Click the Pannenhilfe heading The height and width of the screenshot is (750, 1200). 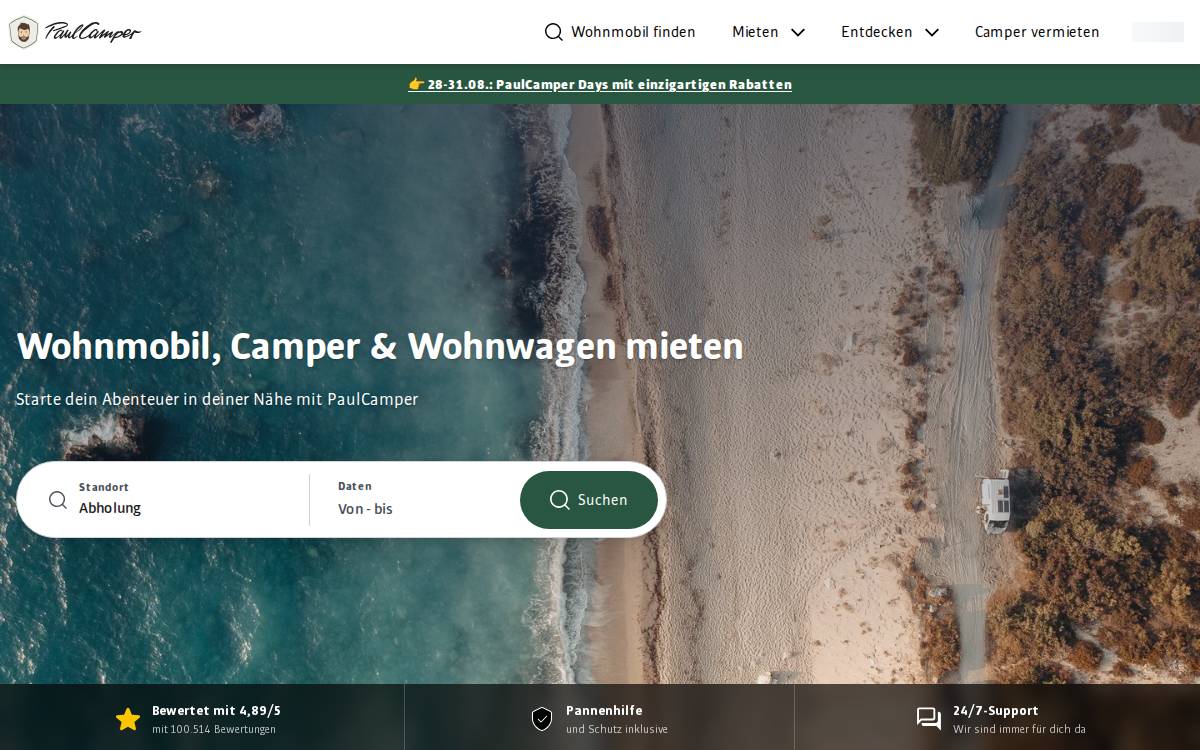tap(604, 711)
